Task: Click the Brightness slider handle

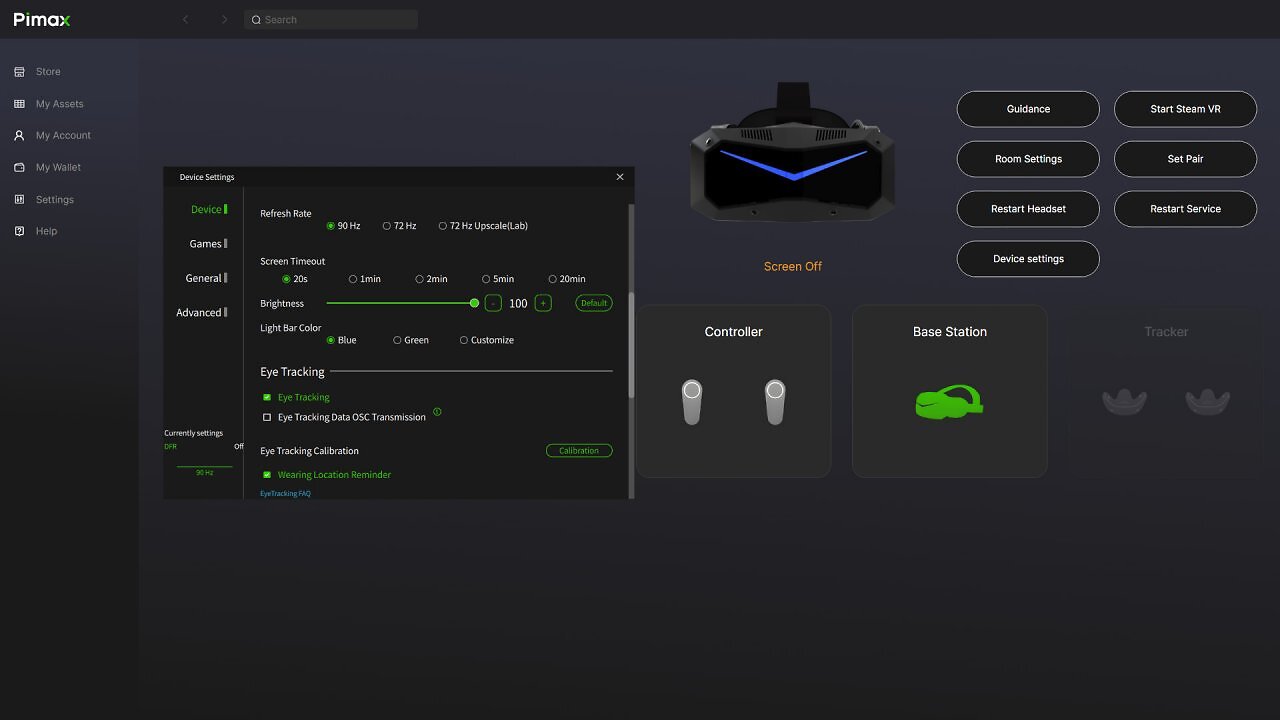Action: [x=474, y=303]
